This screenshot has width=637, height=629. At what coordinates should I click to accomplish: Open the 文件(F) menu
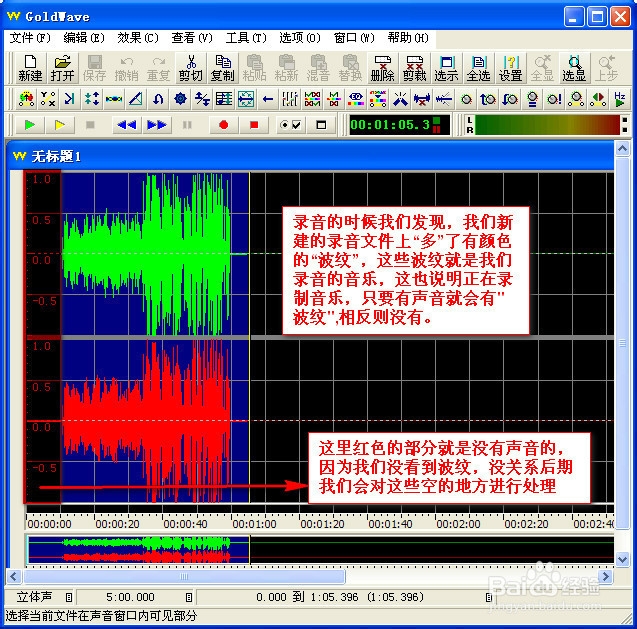[30, 38]
